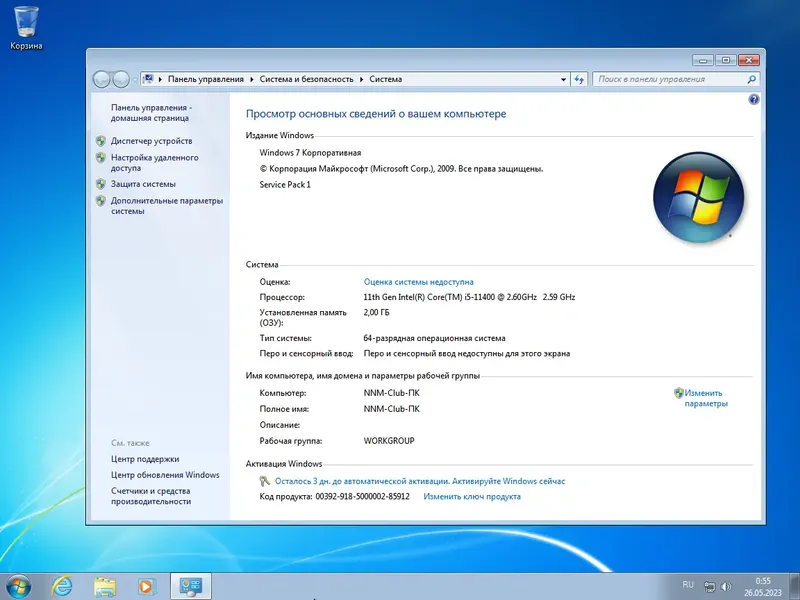Click the heading Просмотр основных сведений о вашем компьютере
800x600 pixels.
(x=376, y=114)
